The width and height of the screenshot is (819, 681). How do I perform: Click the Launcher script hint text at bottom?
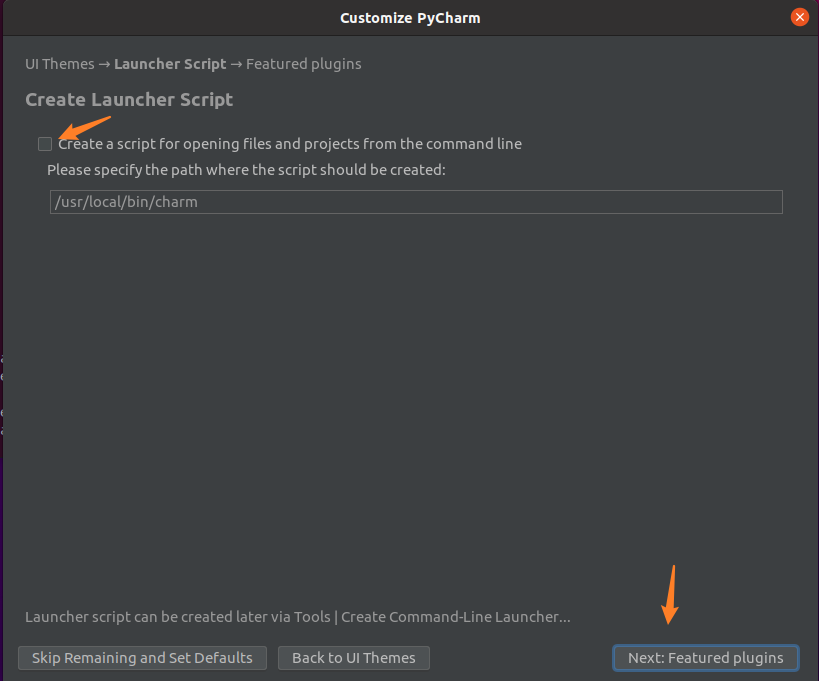point(298,617)
